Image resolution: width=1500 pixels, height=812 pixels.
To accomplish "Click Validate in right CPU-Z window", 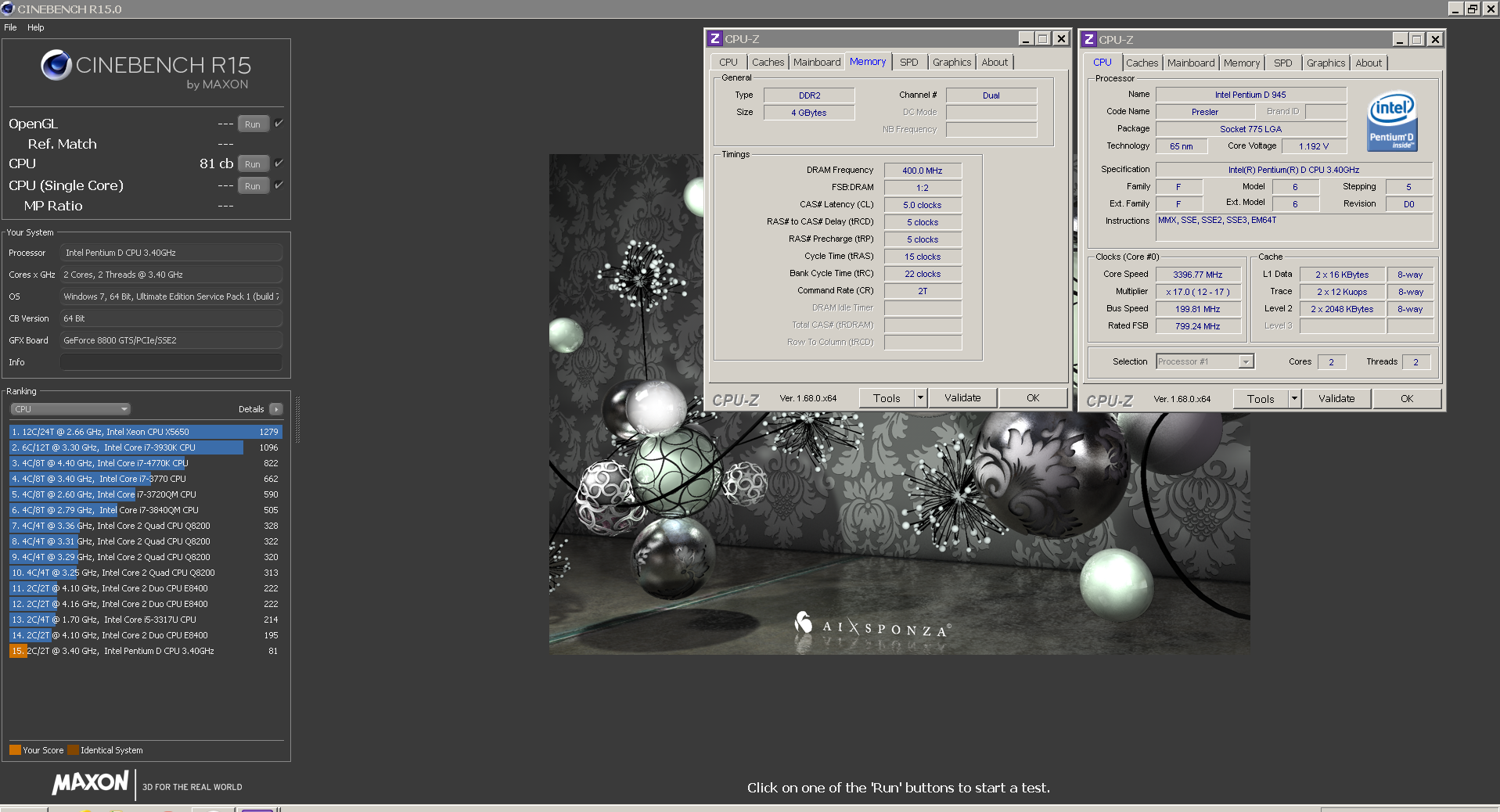I will tap(1336, 398).
